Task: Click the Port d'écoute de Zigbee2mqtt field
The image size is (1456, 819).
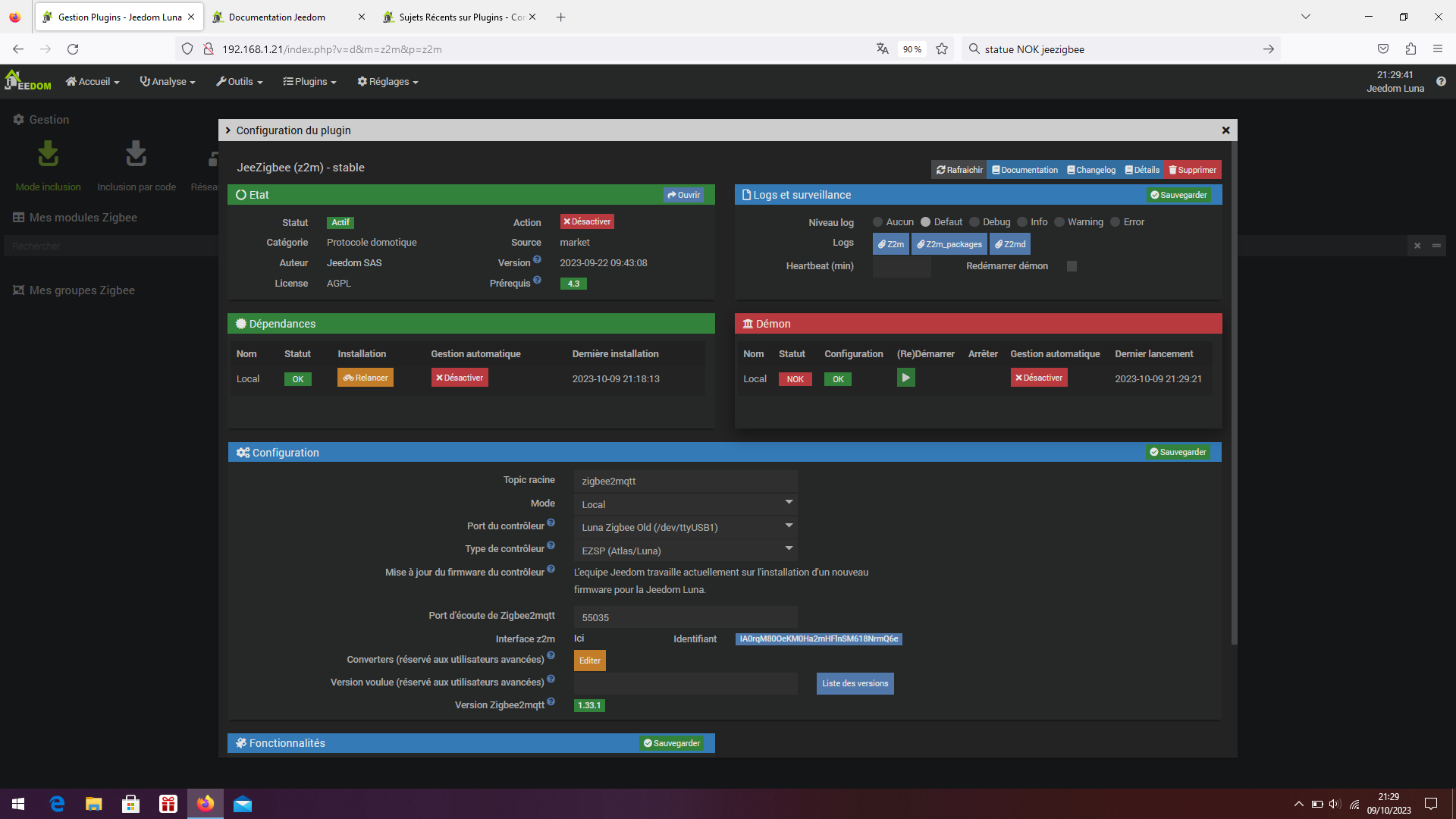Action: coord(686,617)
